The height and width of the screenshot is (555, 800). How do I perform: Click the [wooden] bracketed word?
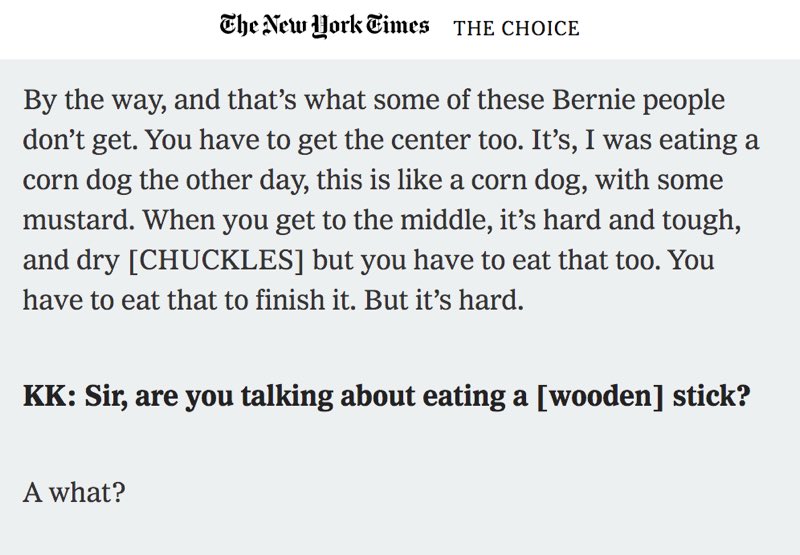point(601,396)
